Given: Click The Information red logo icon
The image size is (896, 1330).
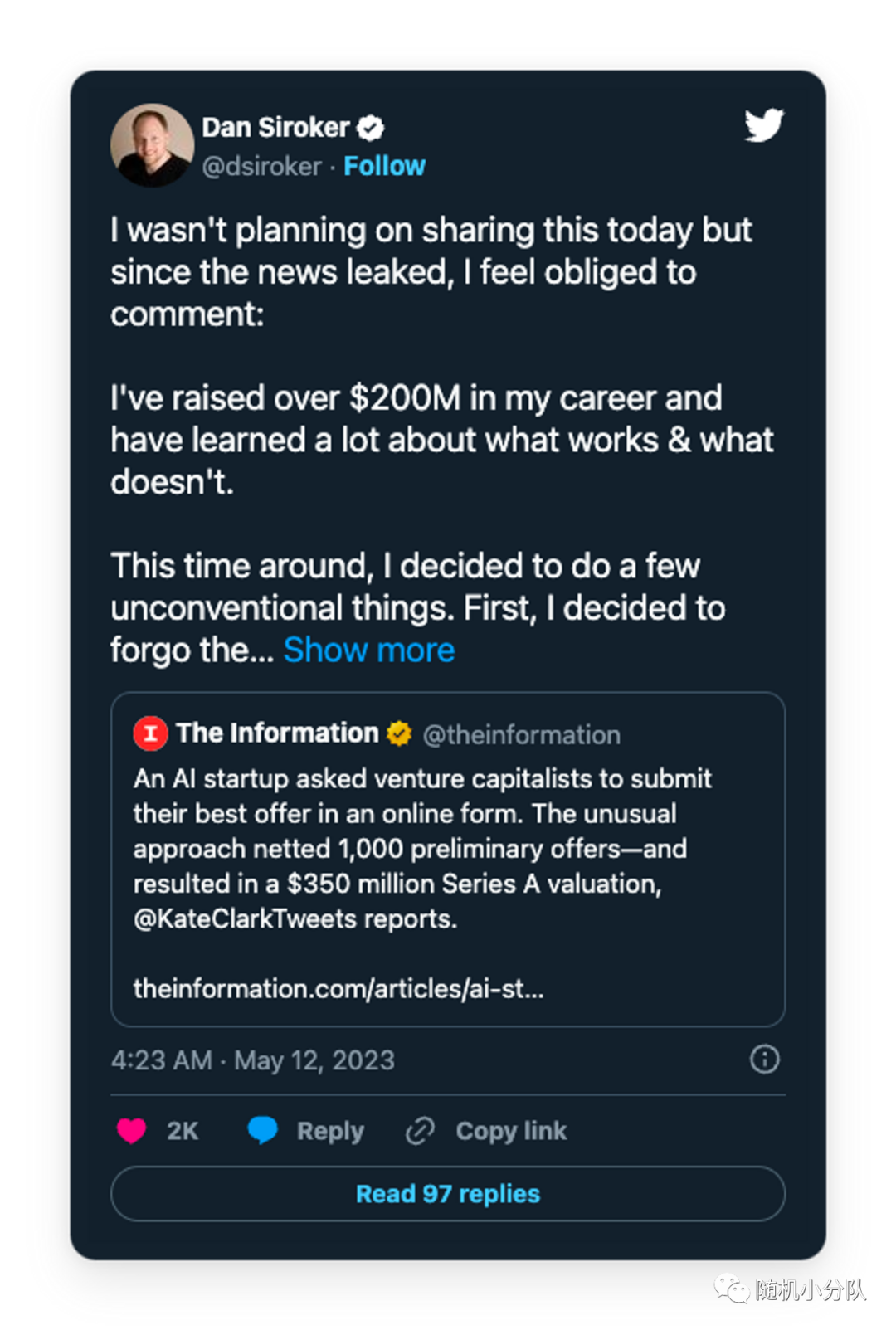Looking at the screenshot, I should click(x=151, y=733).
